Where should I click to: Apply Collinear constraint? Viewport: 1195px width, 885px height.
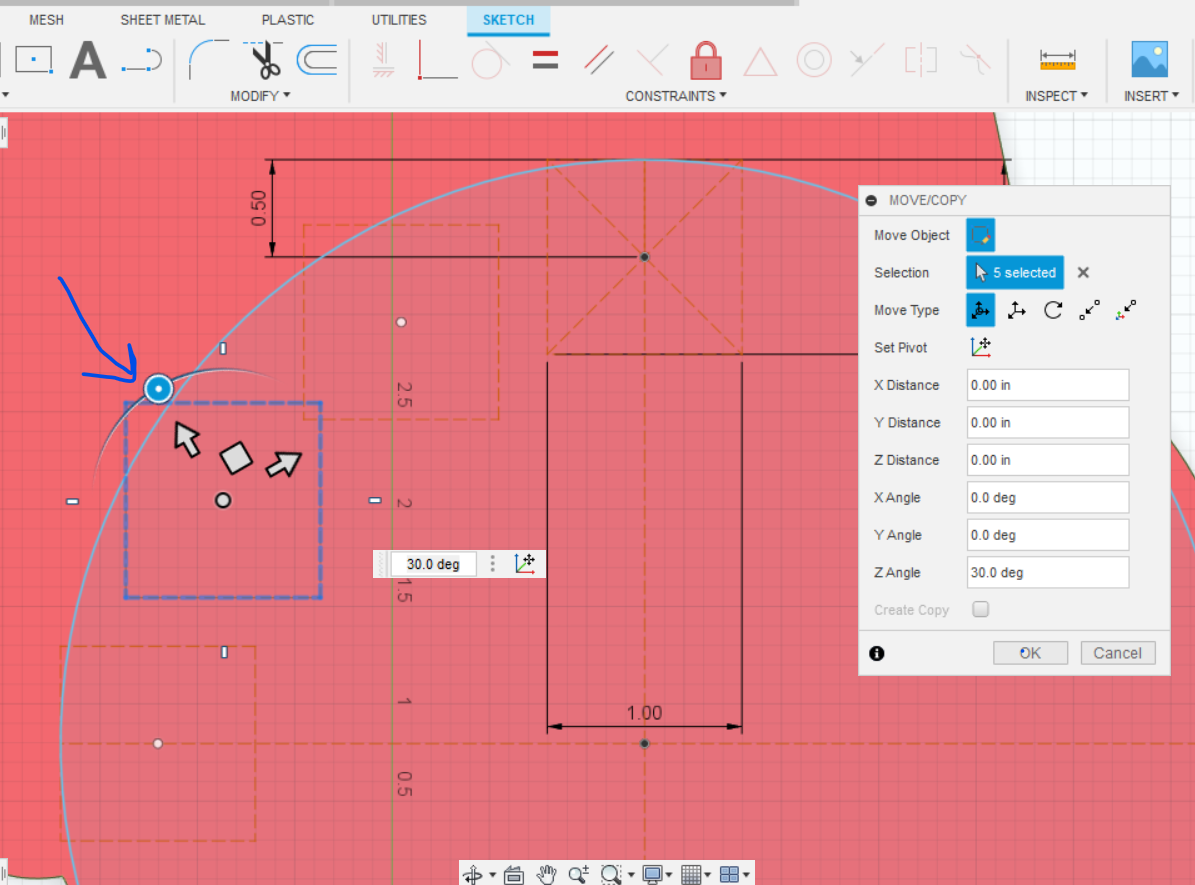tap(867, 60)
